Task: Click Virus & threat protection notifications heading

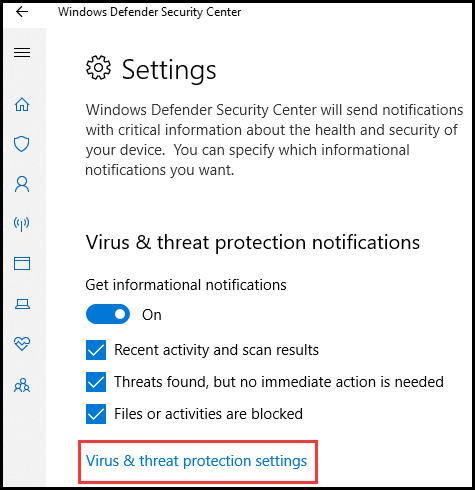Action: 253,242
